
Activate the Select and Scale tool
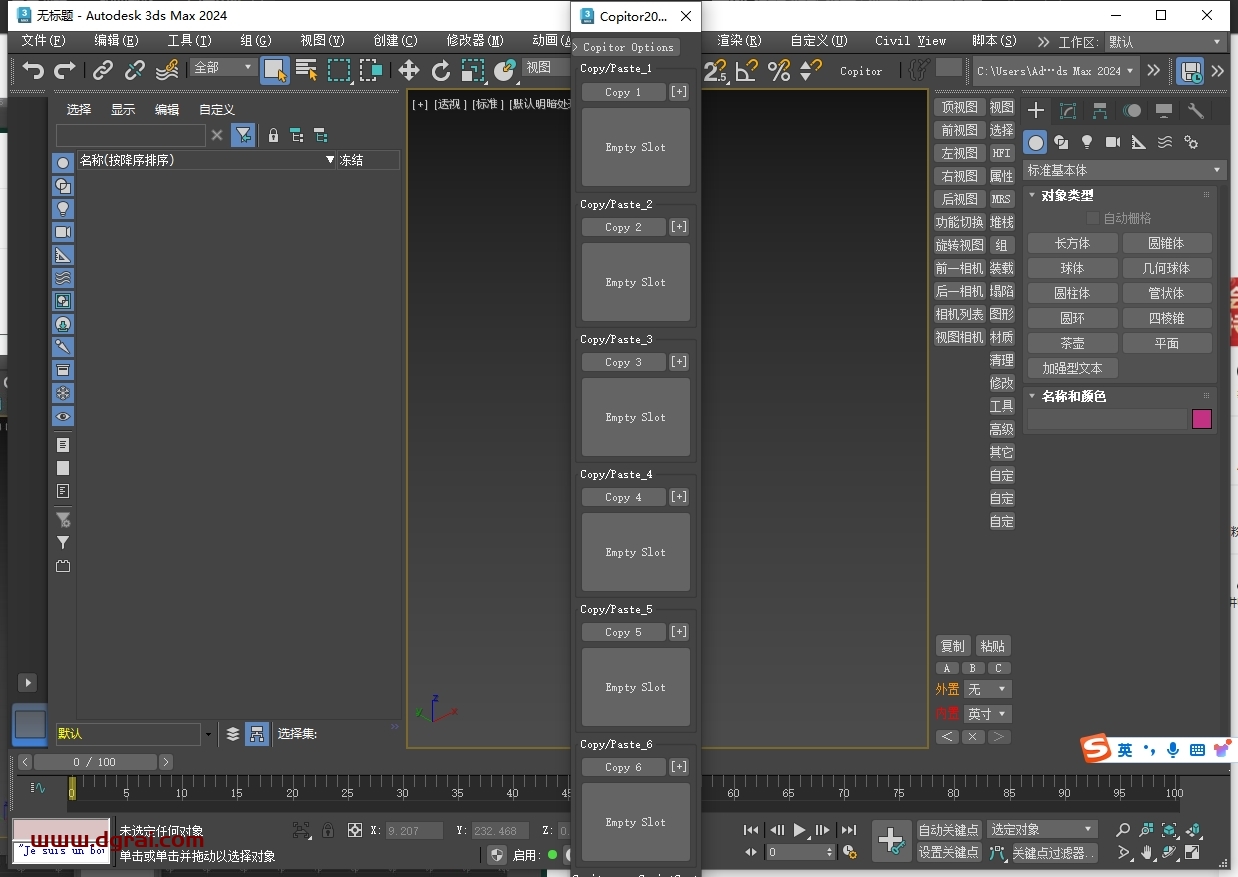473,70
